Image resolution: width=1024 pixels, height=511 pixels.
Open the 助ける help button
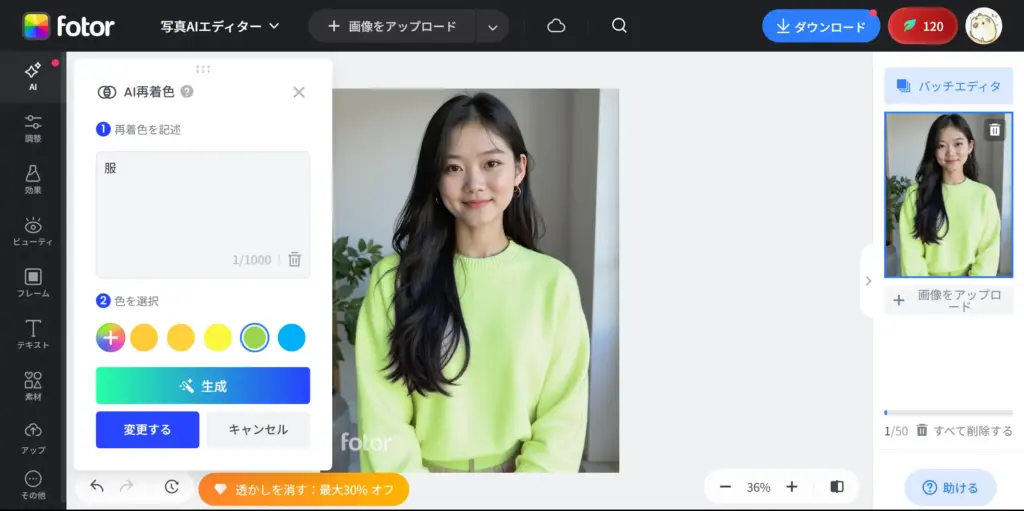[950, 487]
